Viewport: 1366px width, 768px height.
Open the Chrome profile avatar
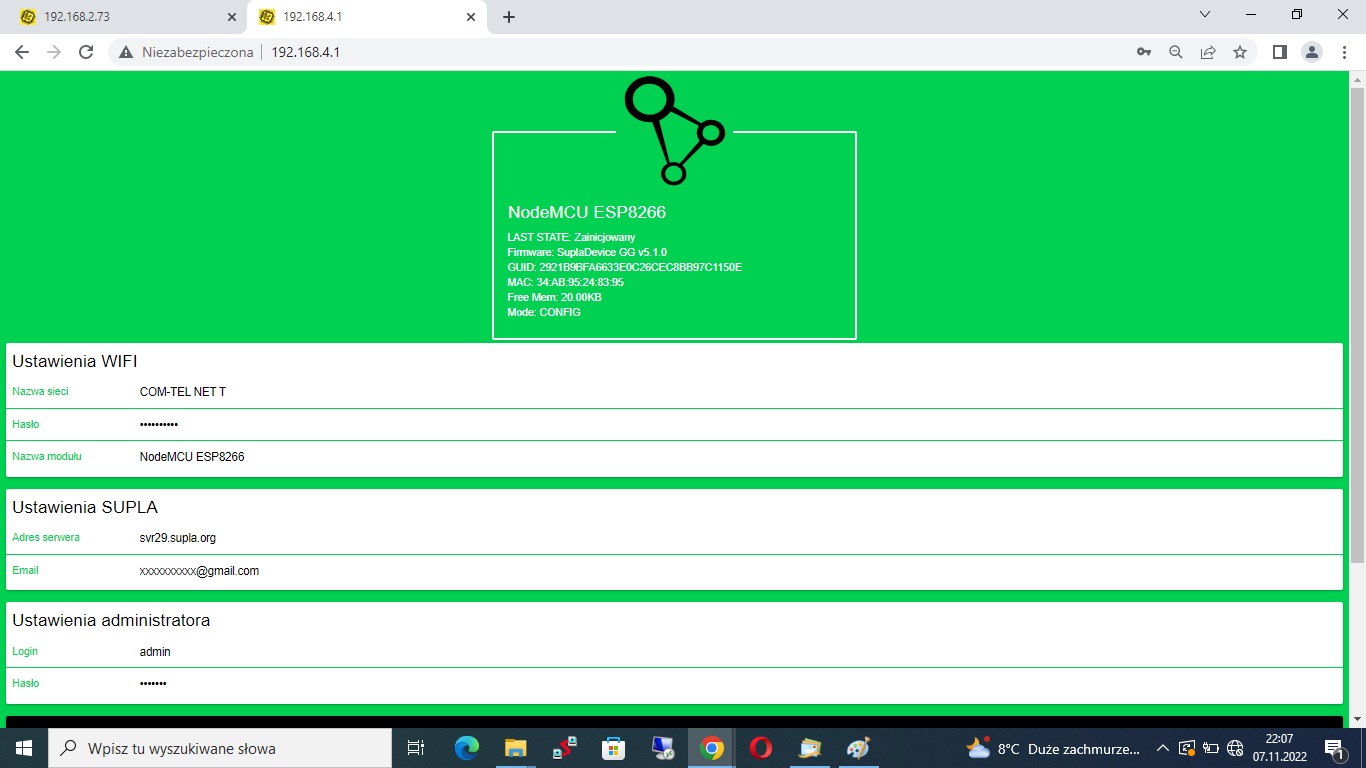coord(1312,52)
